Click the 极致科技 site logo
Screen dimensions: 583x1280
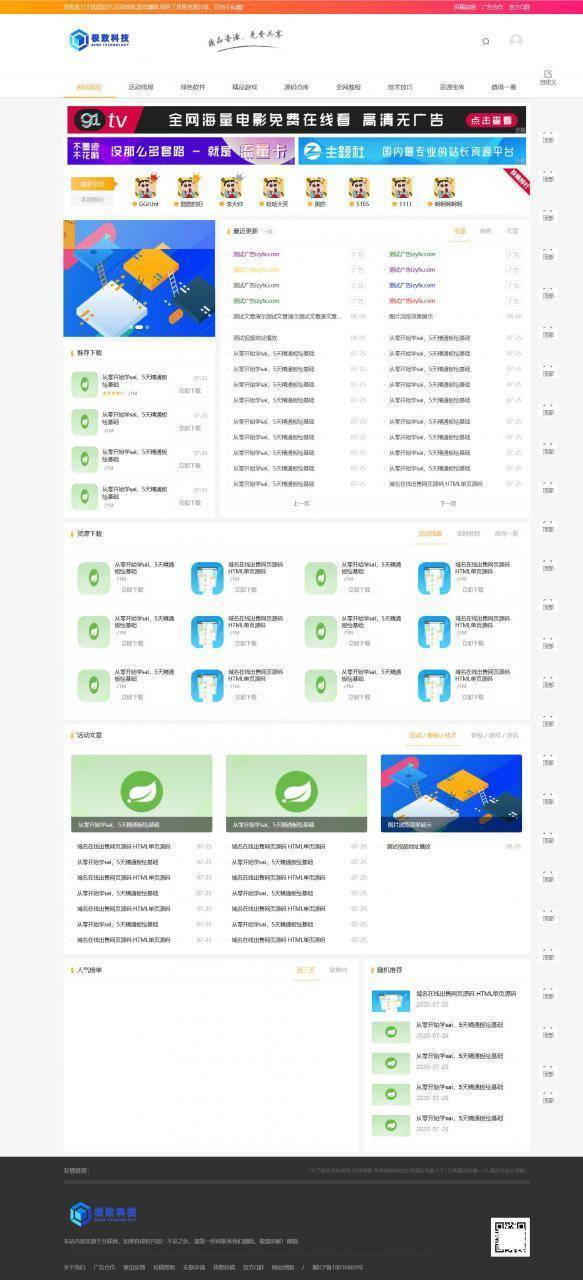pyautogui.click(x=100, y=40)
